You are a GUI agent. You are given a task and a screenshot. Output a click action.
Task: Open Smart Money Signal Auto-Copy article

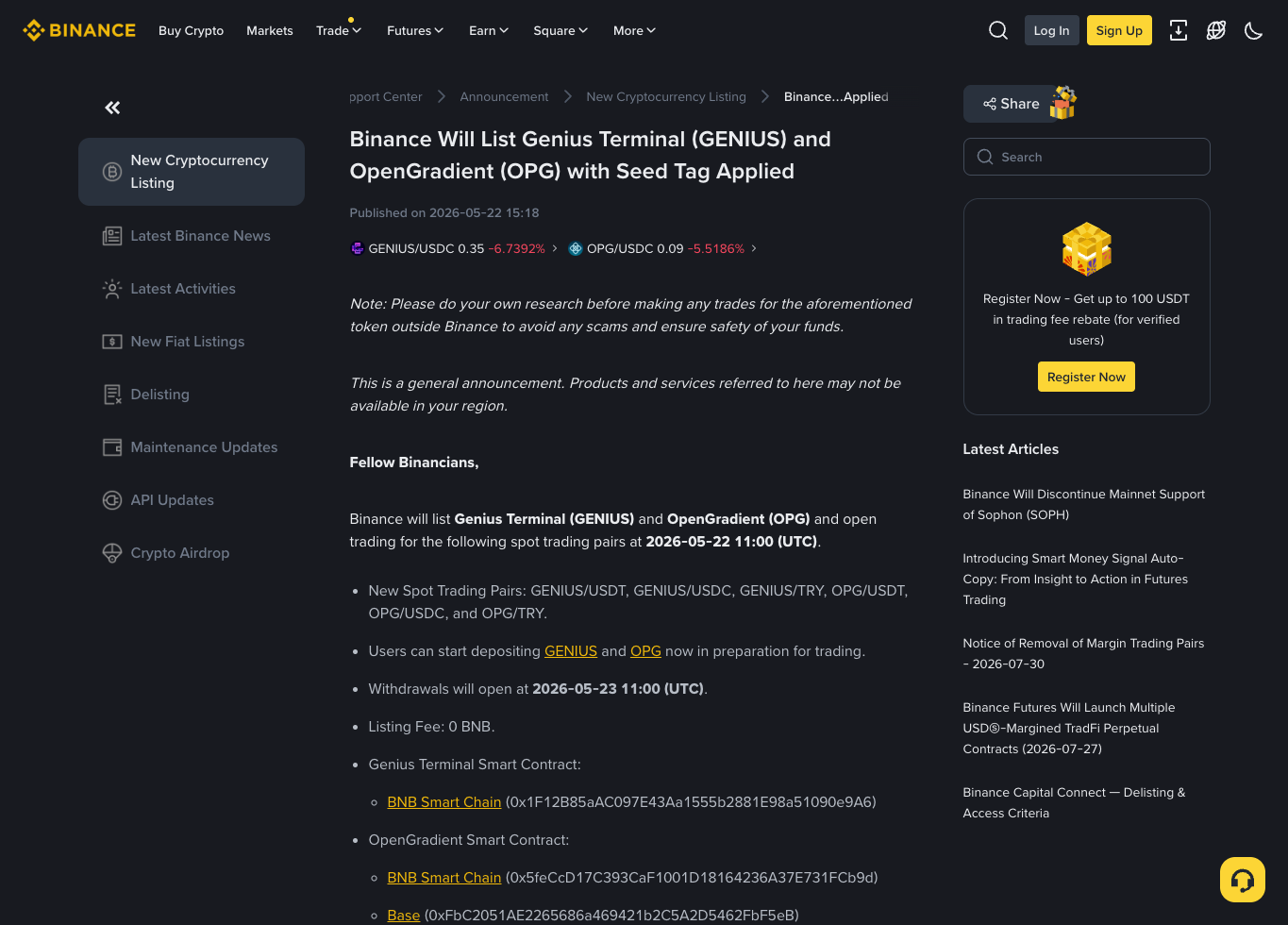point(1076,580)
